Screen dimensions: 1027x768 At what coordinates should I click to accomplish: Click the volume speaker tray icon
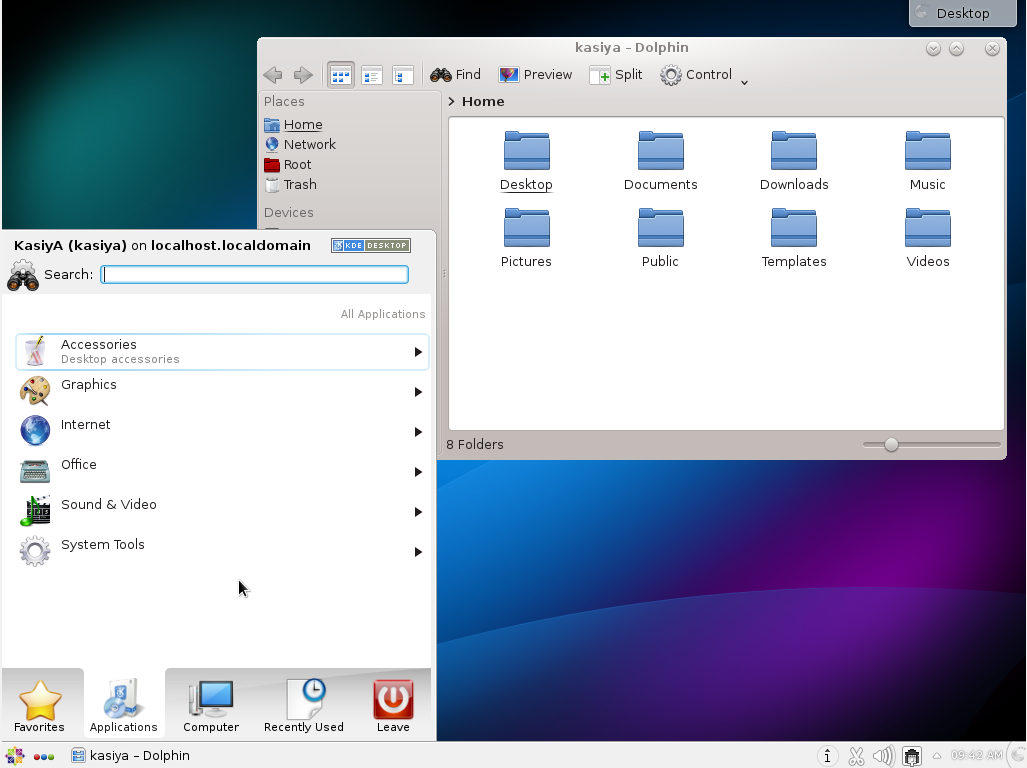[882, 756]
